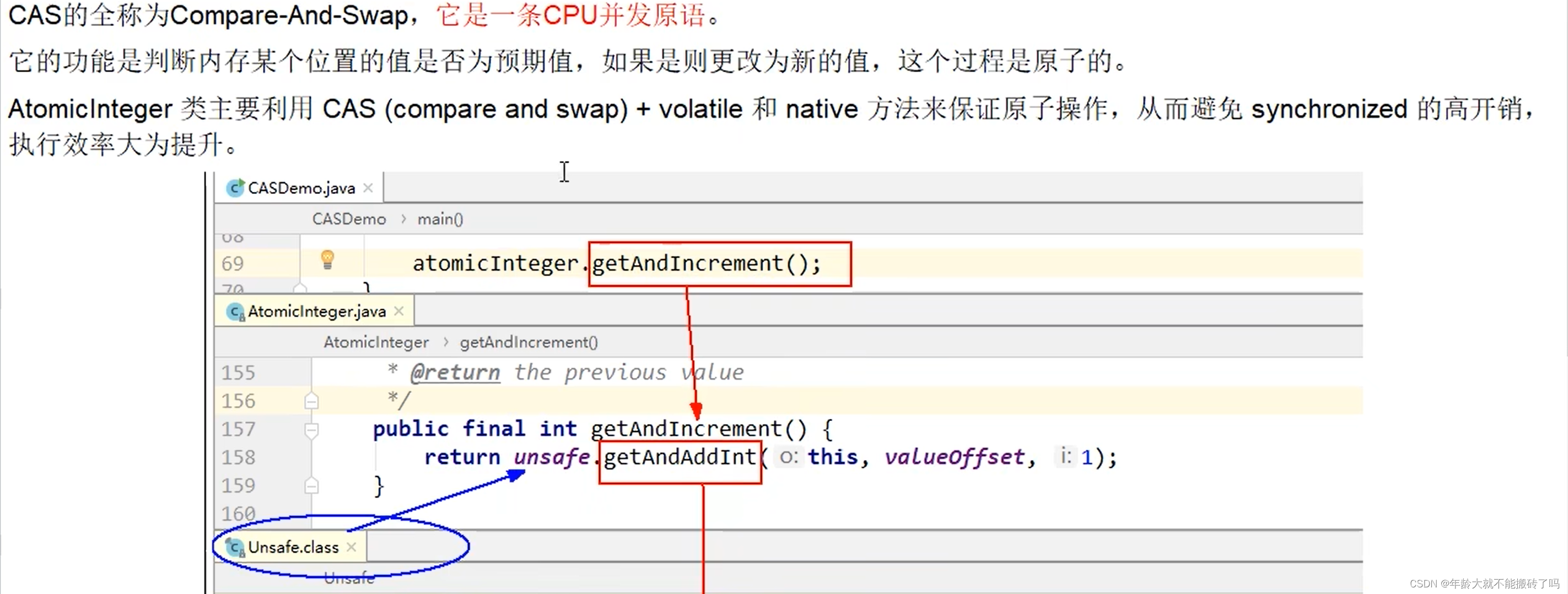Viewport: 1568px width, 594px height.
Task: Click the Unsafe.class file icon
Action: click(x=235, y=547)
